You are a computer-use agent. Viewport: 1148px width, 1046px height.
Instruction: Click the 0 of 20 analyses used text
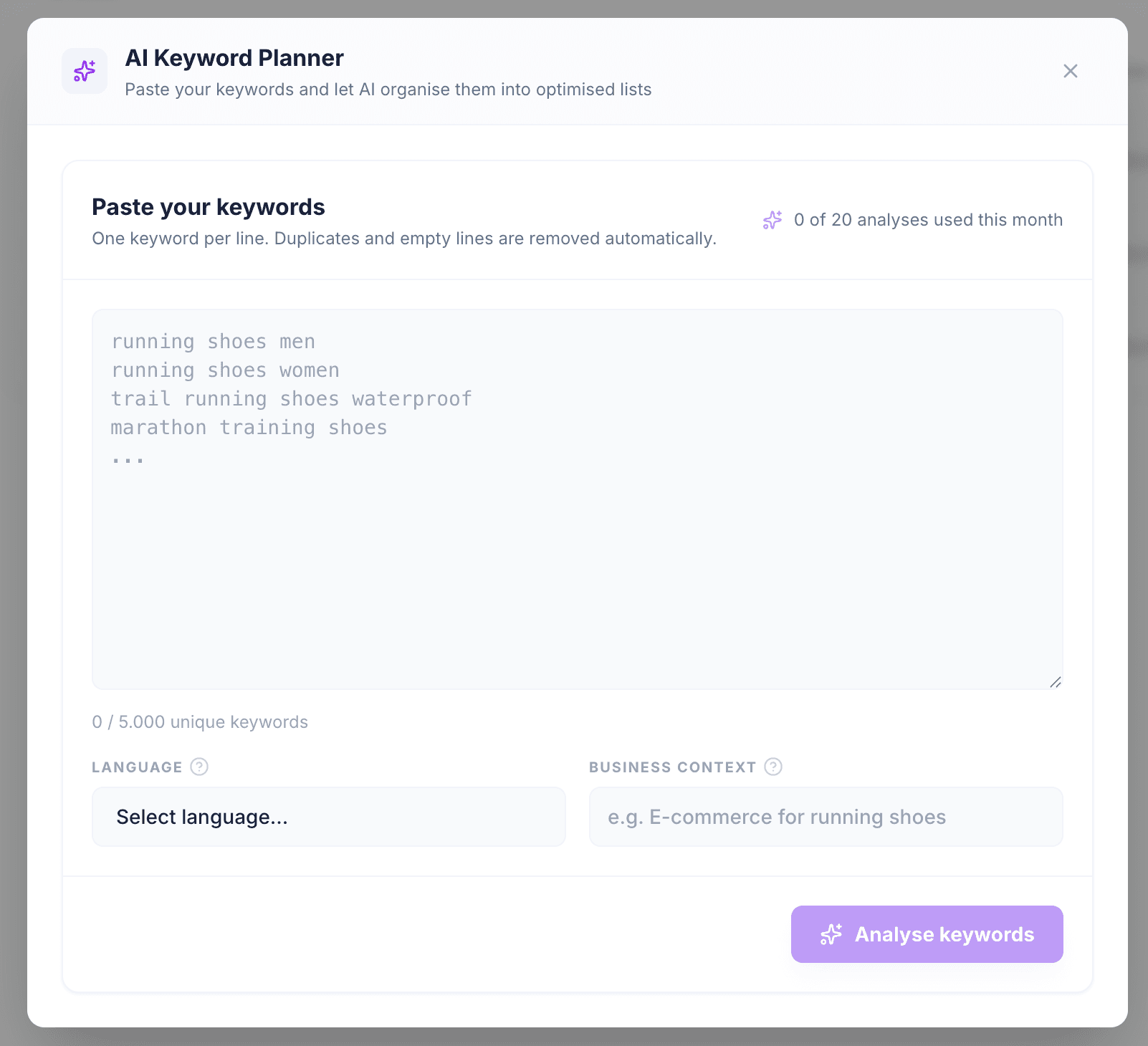928,220
